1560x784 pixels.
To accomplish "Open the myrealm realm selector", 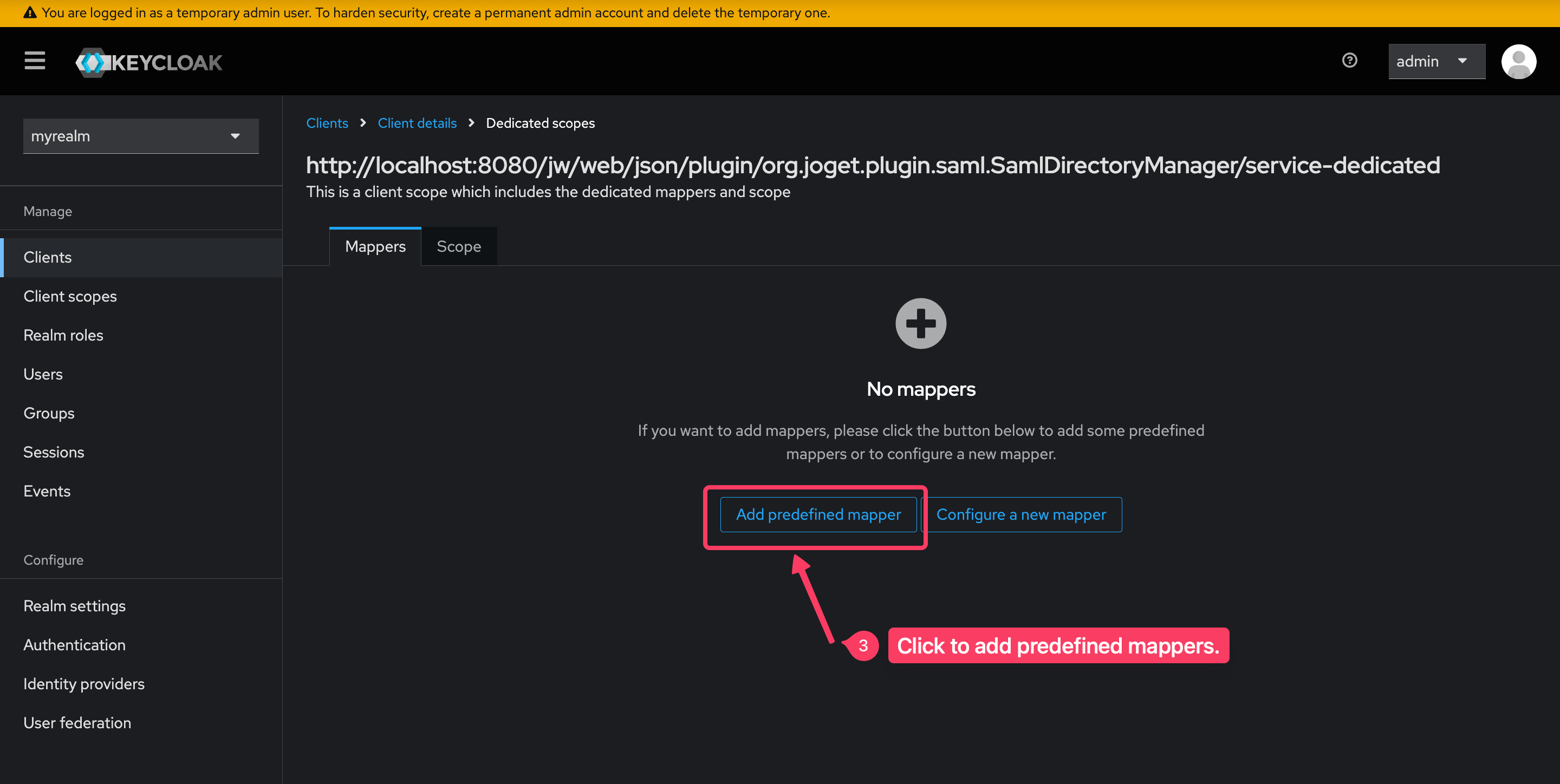I will pos(140,136).
